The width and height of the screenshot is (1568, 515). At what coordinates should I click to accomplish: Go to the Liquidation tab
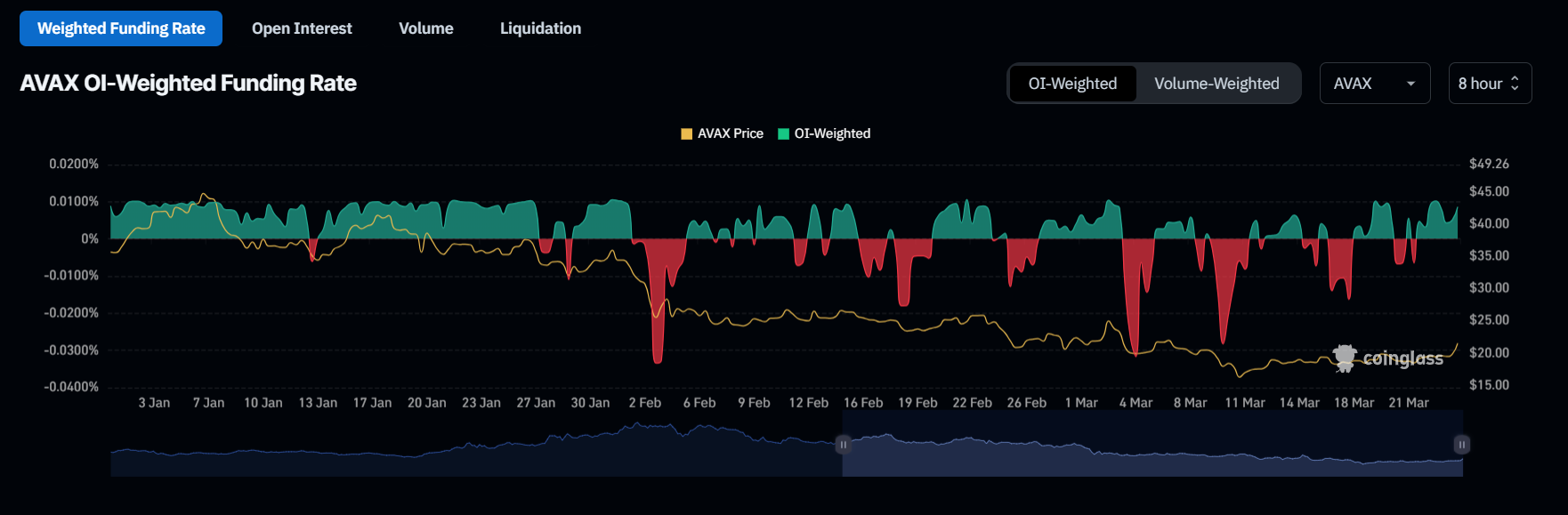(x=540, y=28)
